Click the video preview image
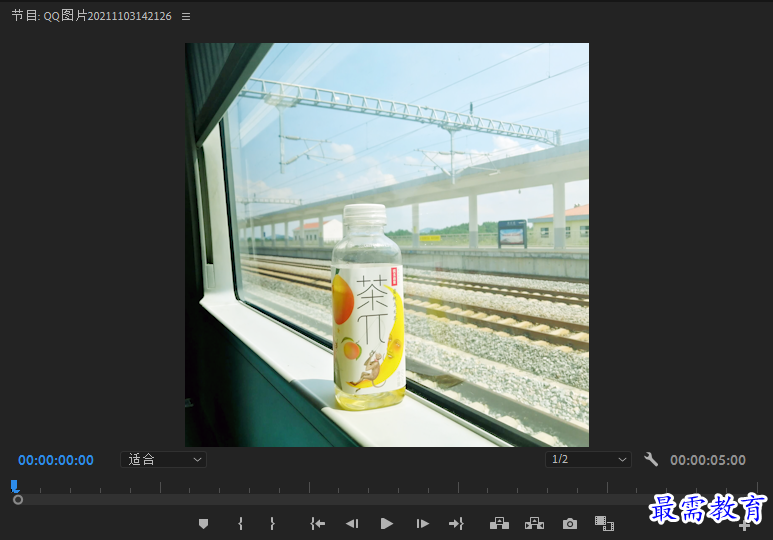This screenshot has width=773, height=540. pyautogui.click(x=387, y=245)
